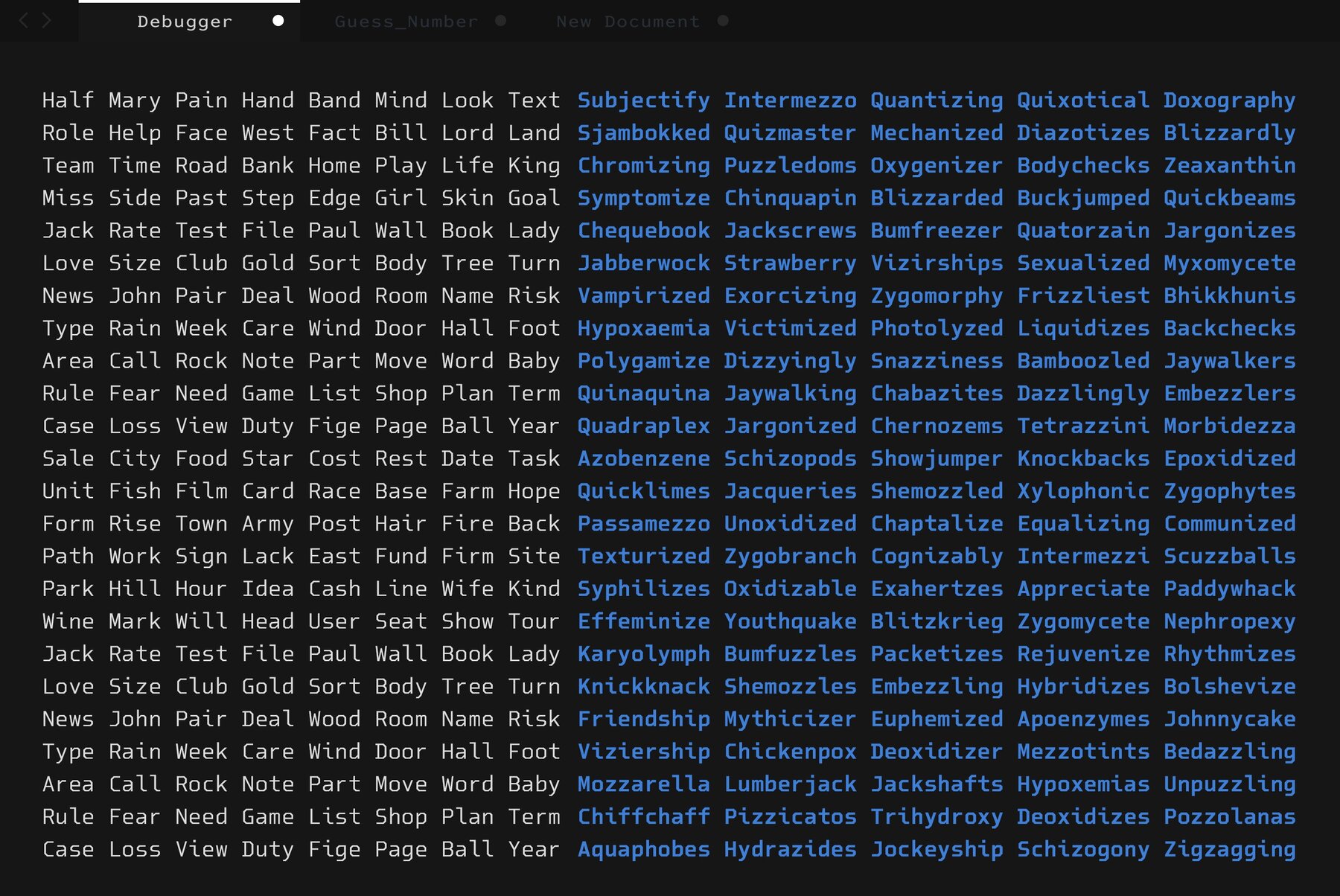This screenshot has width=1340, height=896.
Task: Click the word Youthquake
Action: click(x=790, y=621)
